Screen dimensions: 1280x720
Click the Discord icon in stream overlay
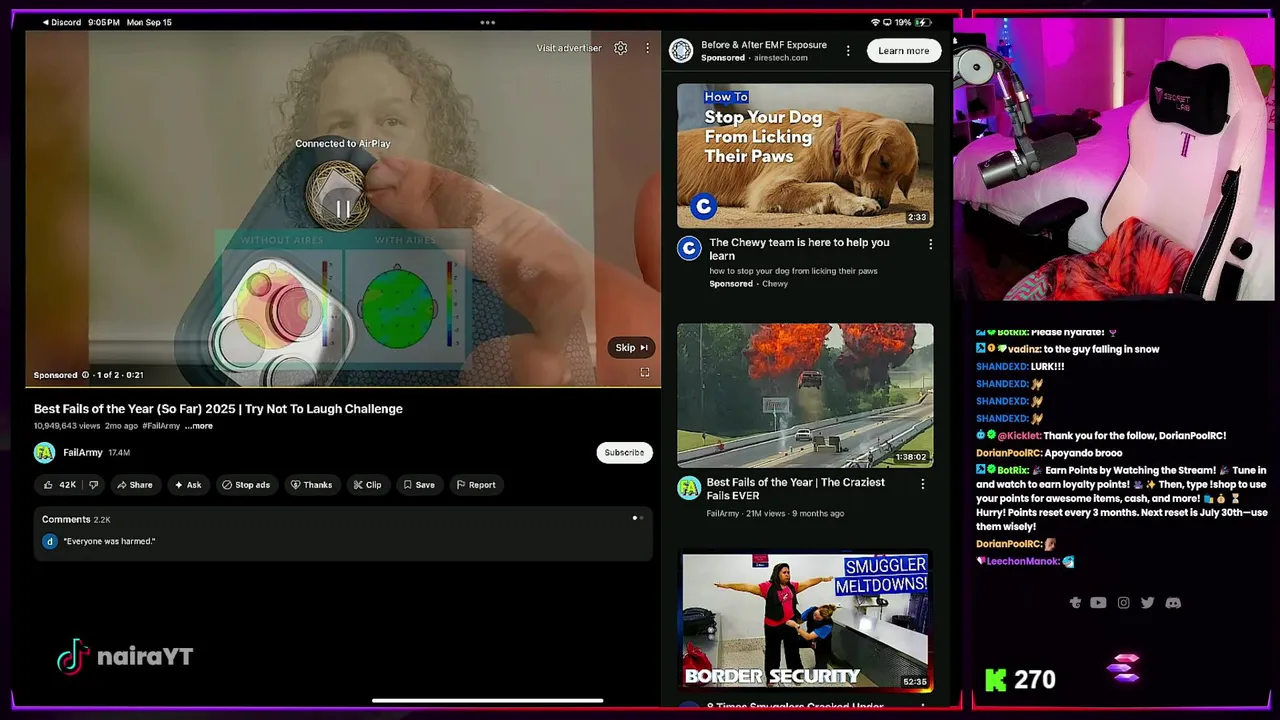tap(1173, 603)
